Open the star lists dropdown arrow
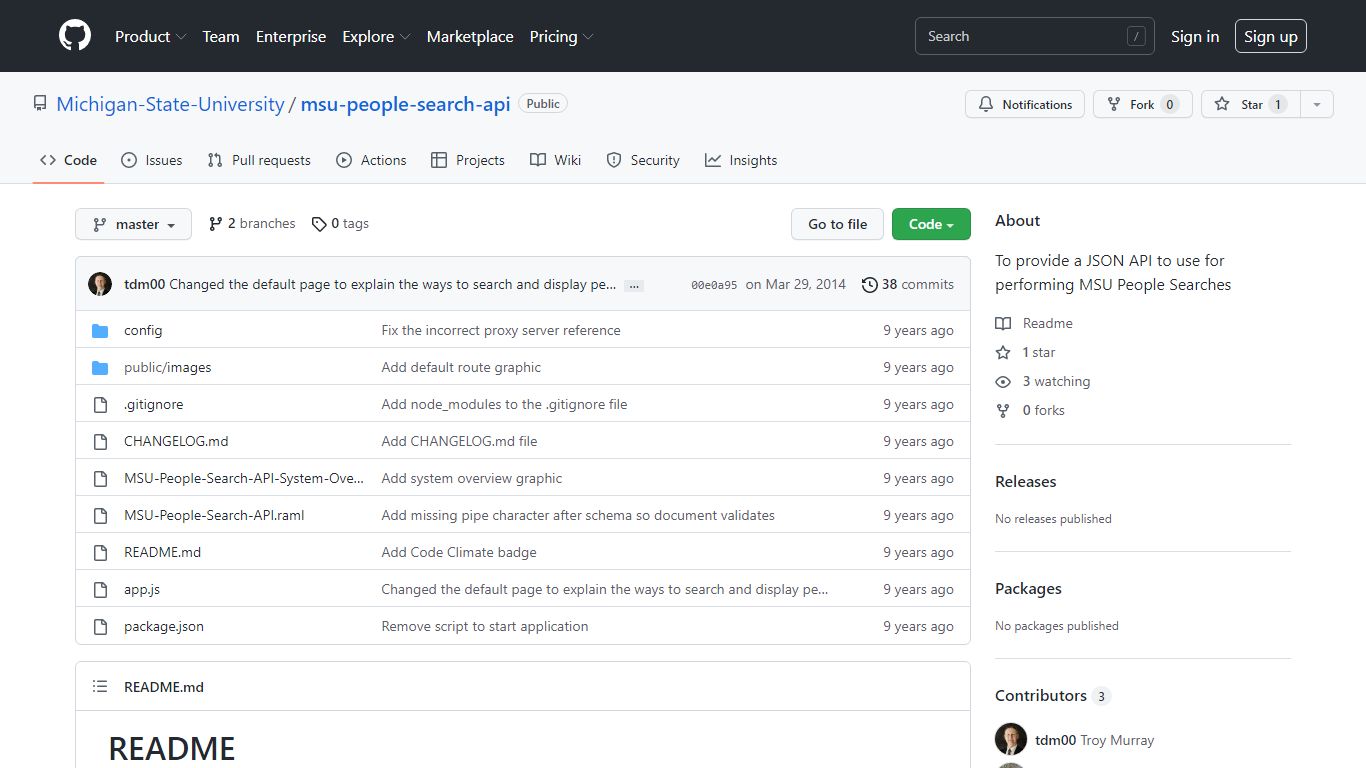This screenshot has width=1366, height=768. click(1317, 104)
